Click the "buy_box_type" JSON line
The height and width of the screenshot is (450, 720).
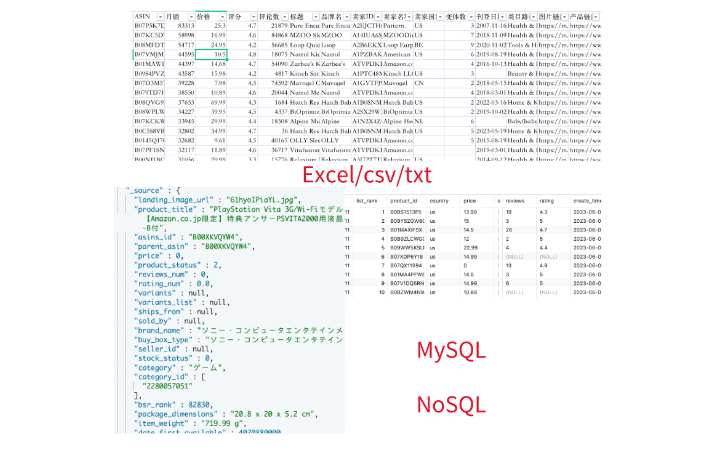coord(238,340)
